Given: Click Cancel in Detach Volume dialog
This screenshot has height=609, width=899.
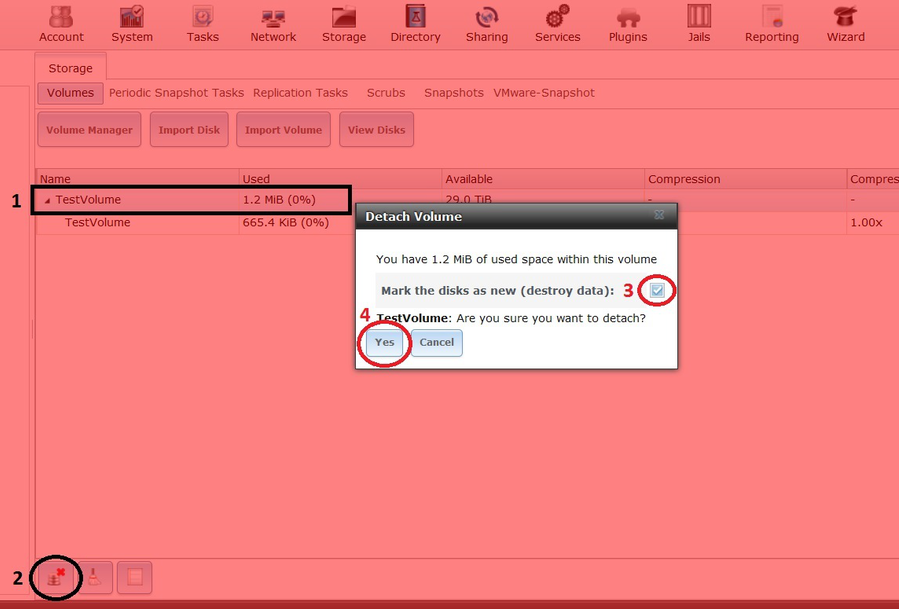Looking at the screenshot, I should 436,343.
